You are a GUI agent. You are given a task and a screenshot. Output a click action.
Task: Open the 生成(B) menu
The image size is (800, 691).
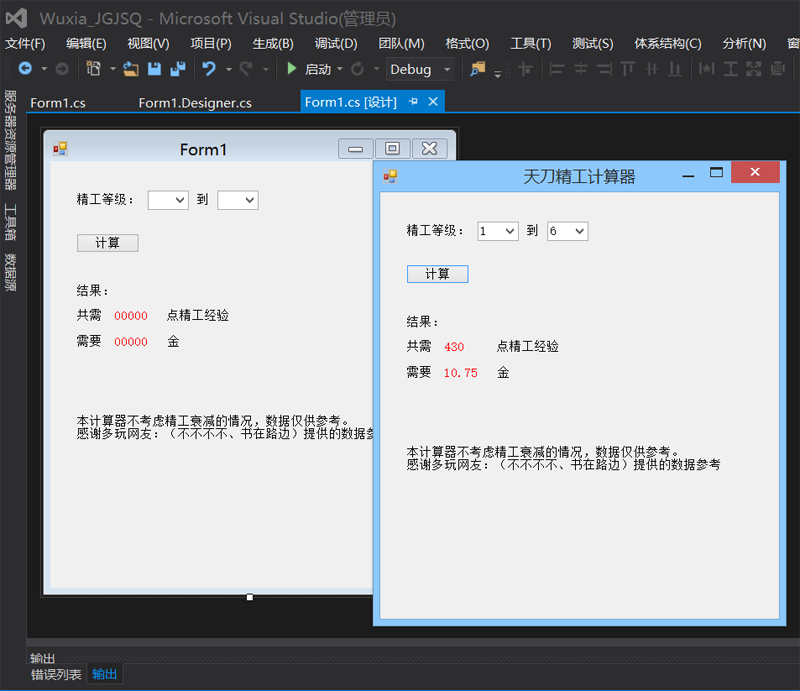273,43
